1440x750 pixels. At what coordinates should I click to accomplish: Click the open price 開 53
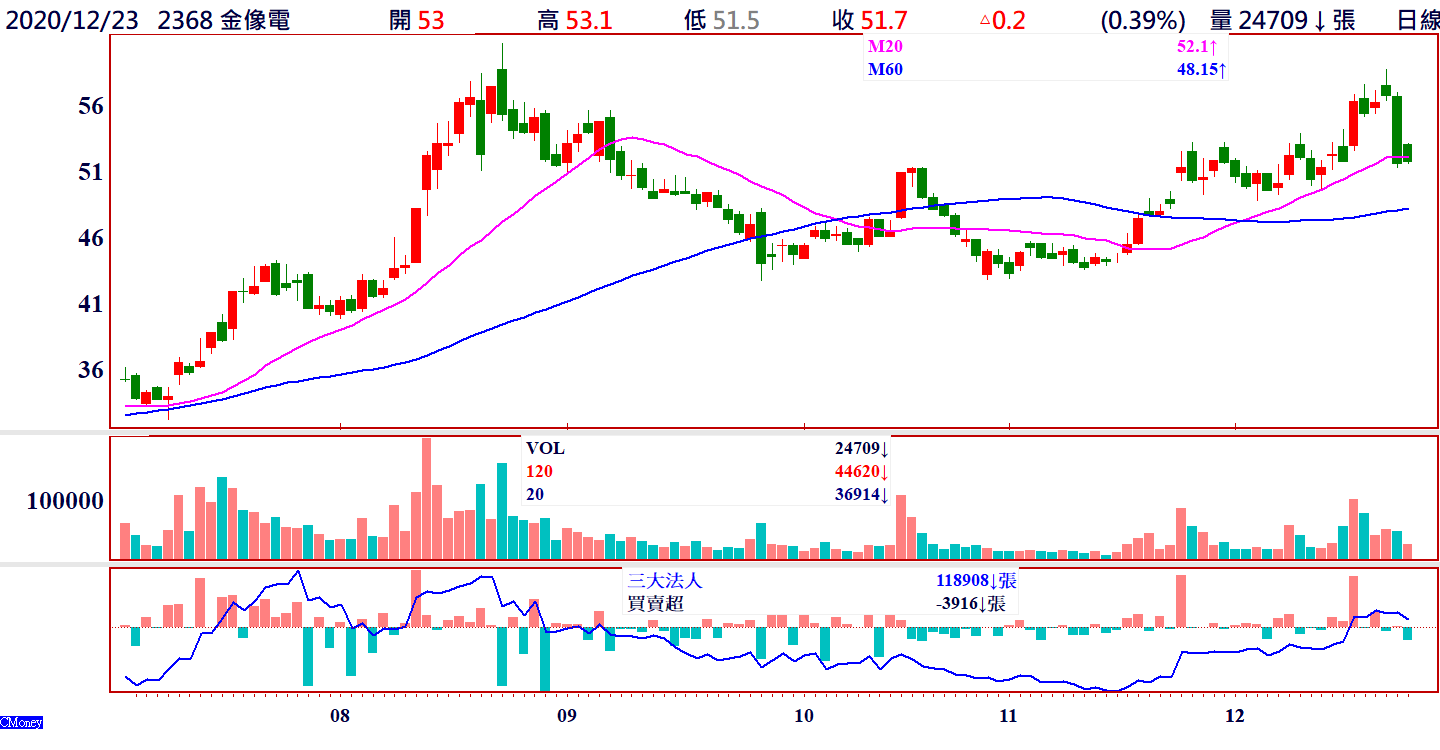click(417, 20)
